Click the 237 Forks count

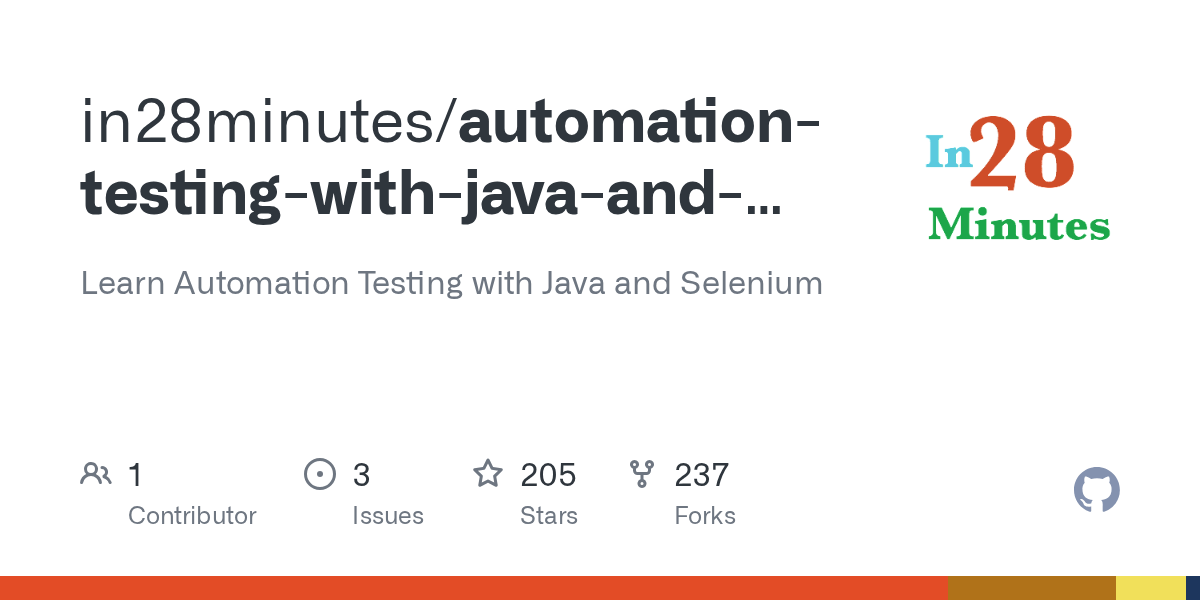(x=702, y=475)
